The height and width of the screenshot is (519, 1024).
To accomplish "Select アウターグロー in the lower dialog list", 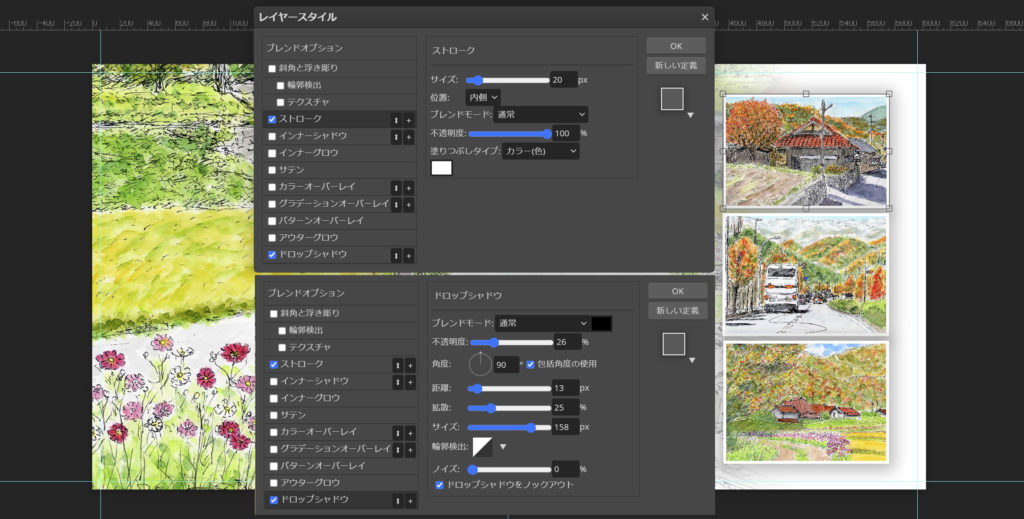I will point(308,483).
